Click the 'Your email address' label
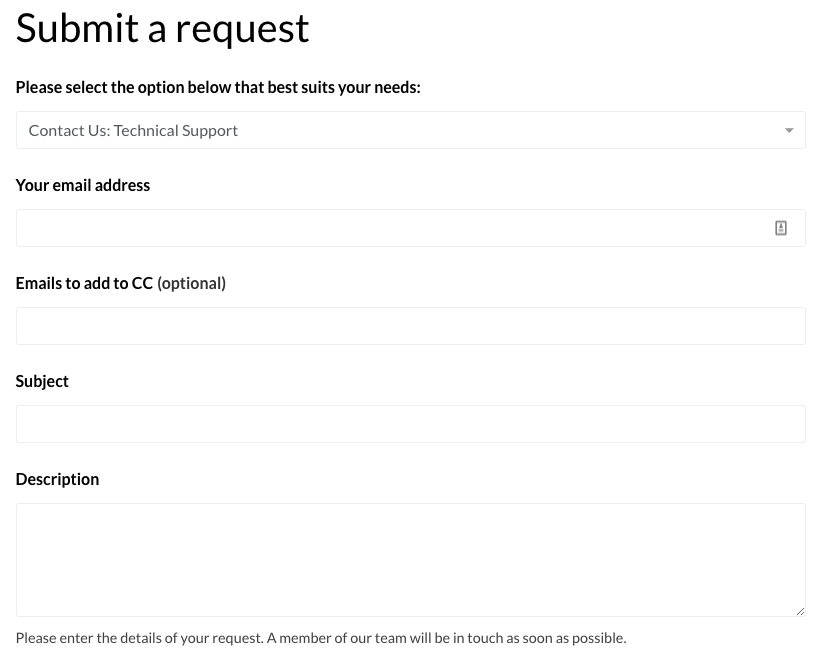824x666 pixels. [x=83, y=186]
